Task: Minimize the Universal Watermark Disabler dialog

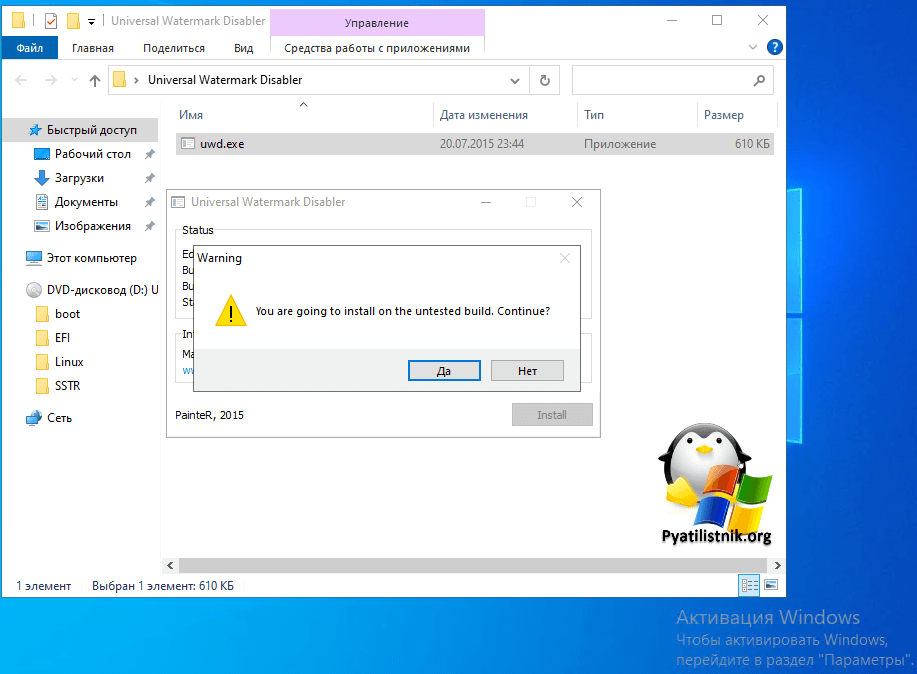Action: click(x=486, y=202)
